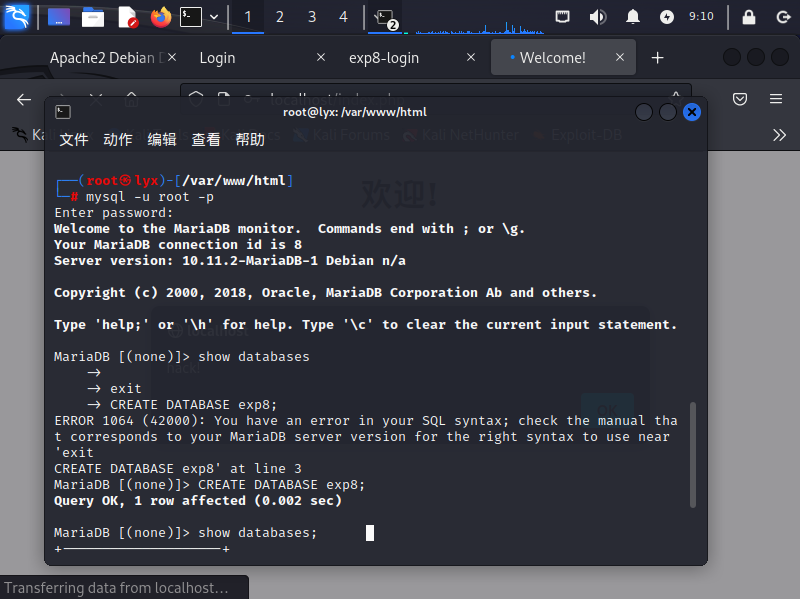Image resolution: width=800 pixels, height=599 pixels.
Task: Open the 动作 menu in terminal
Action: 118,139
